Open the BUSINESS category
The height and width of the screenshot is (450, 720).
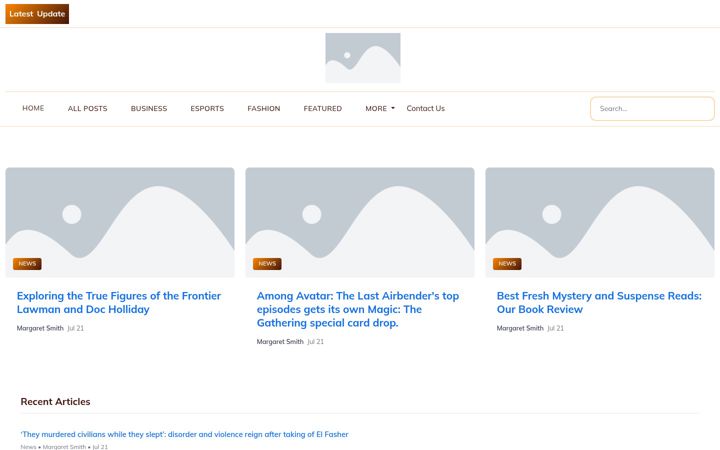click(149, 108)
